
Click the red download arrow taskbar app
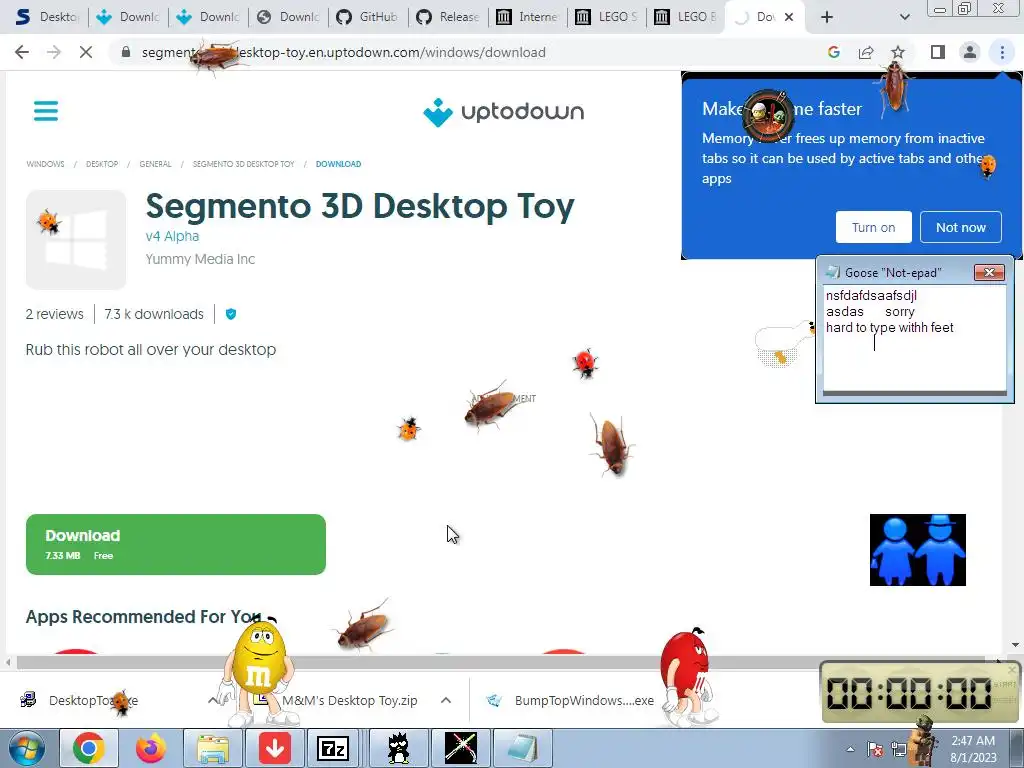tap(274, 748)
